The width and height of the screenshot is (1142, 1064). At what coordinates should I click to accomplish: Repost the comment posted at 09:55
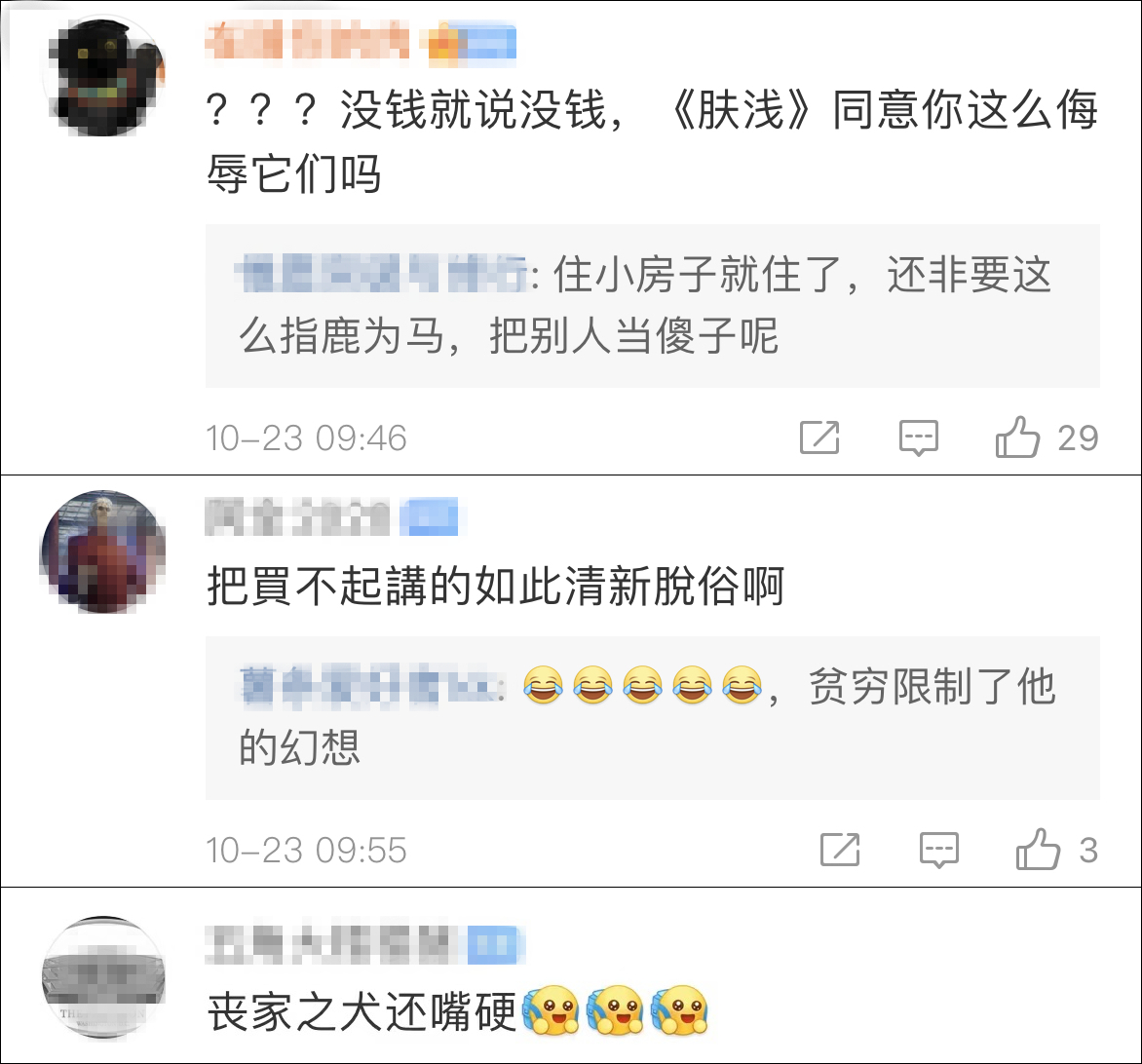tap(840, 850)
